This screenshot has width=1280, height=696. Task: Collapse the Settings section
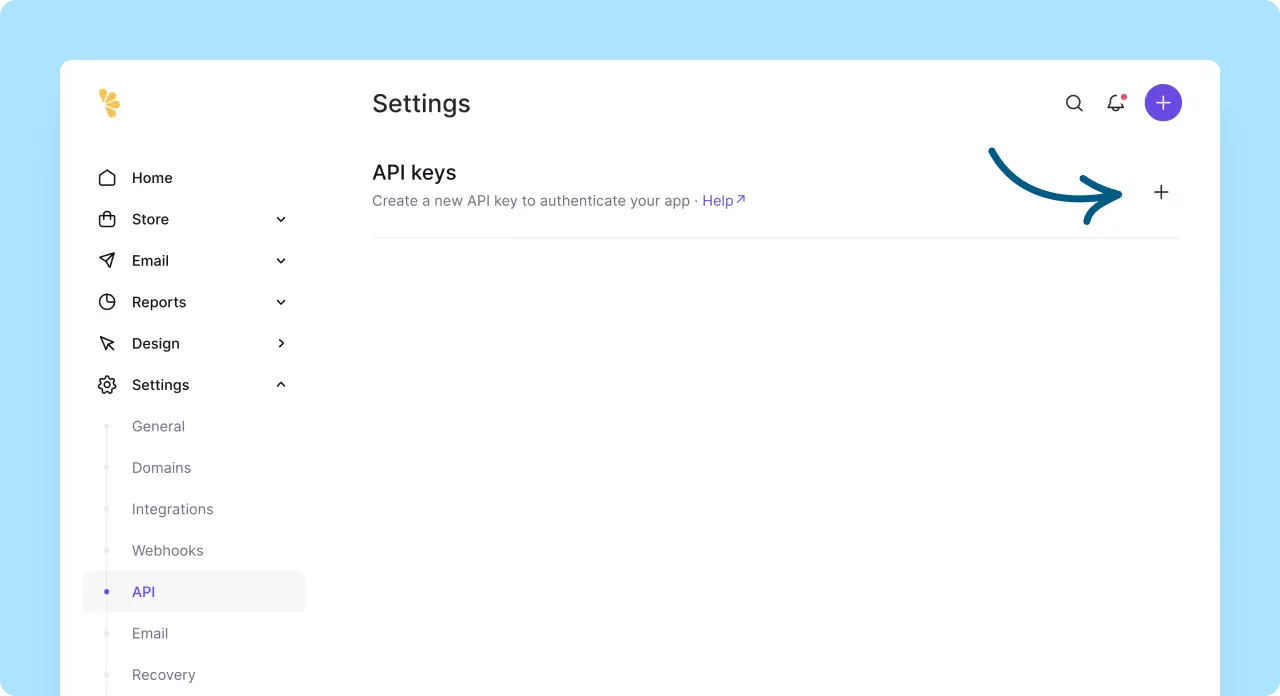[280, 384]
